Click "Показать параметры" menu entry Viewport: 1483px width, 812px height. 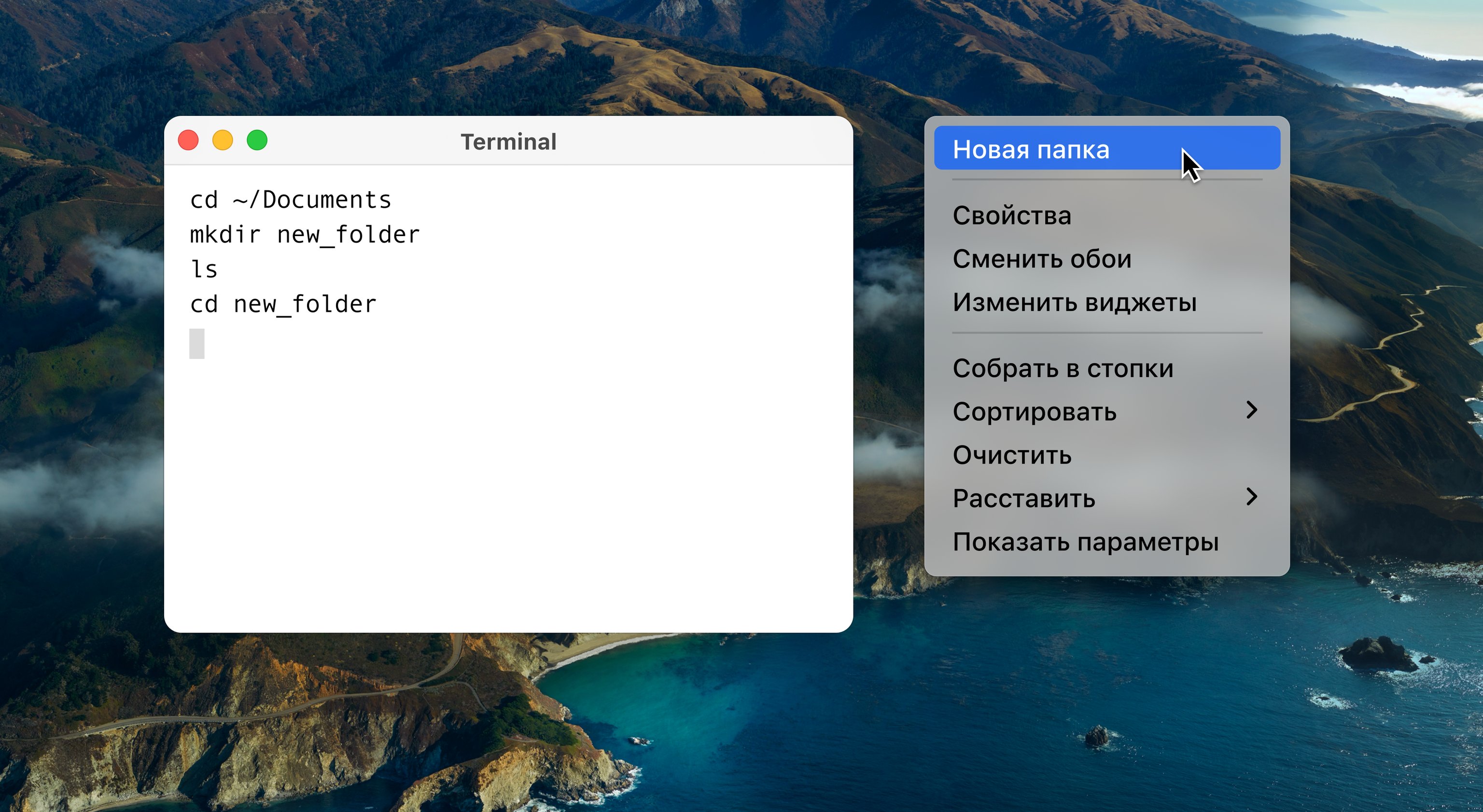click(x=1106, y=542)
